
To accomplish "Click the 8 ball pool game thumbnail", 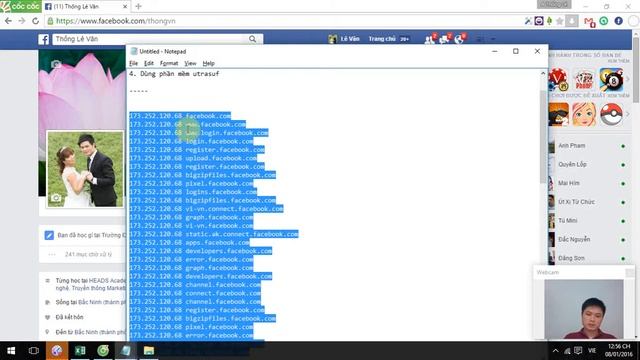I will pos(611,79).
